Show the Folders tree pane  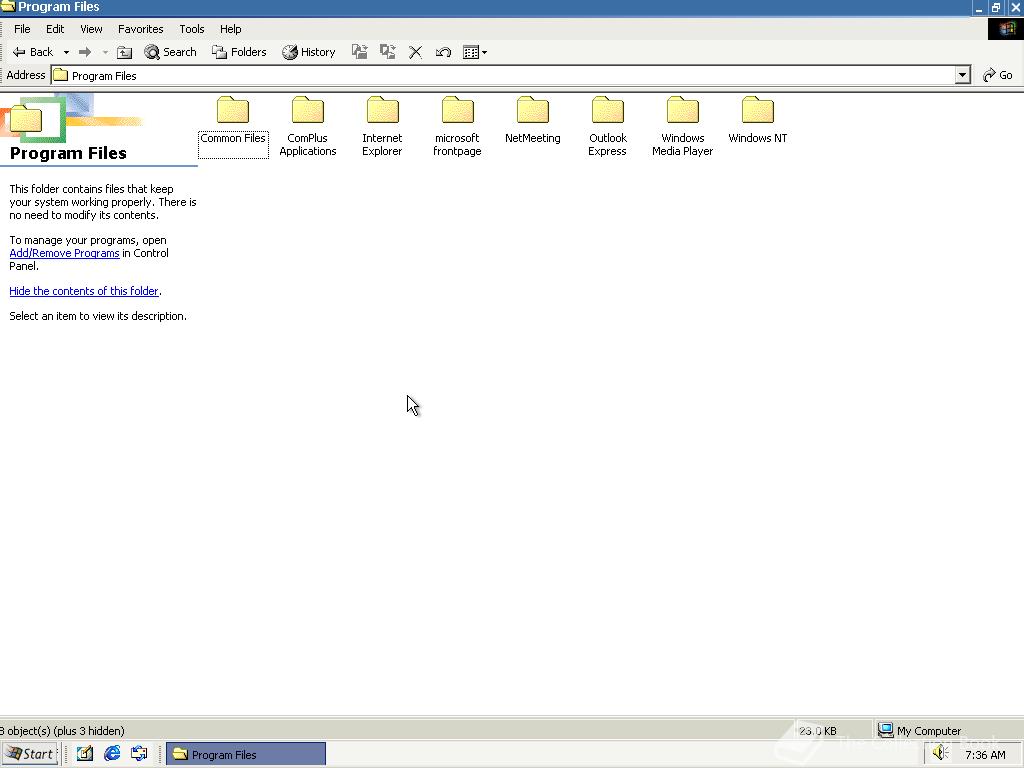pos(239,52)
